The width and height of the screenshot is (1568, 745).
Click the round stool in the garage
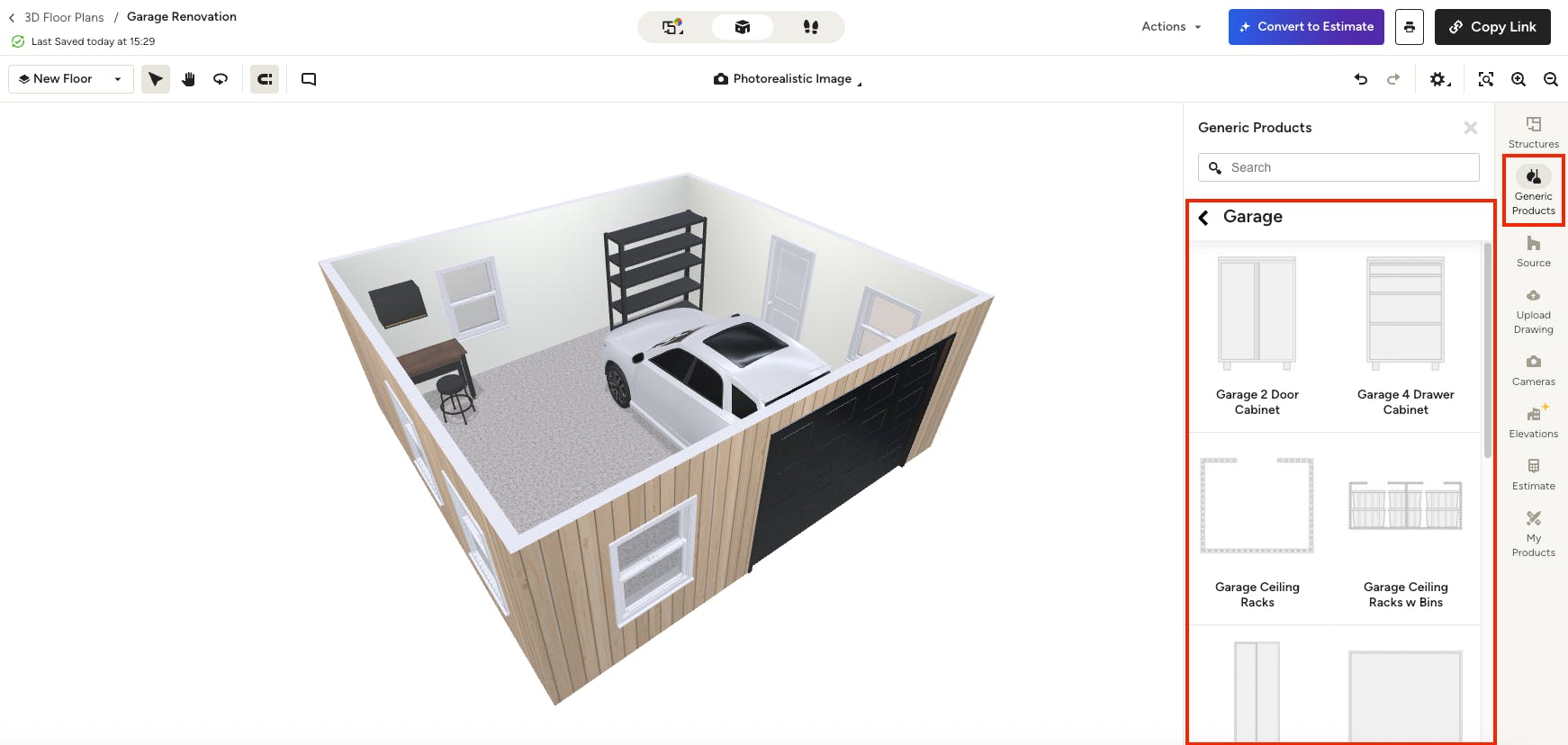coord(455,399)
